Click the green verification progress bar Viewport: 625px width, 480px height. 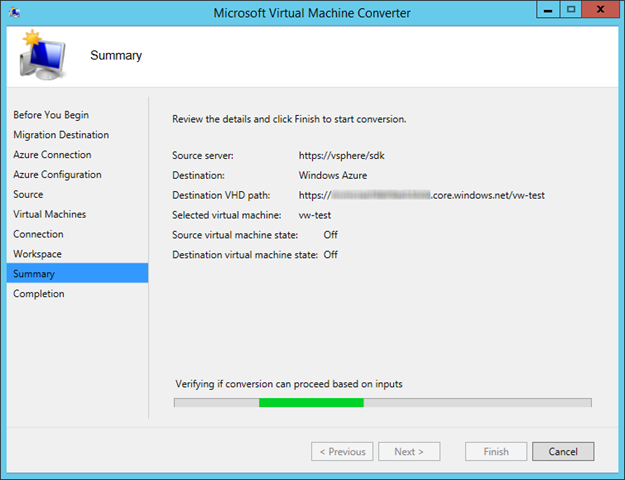point(383,403)
